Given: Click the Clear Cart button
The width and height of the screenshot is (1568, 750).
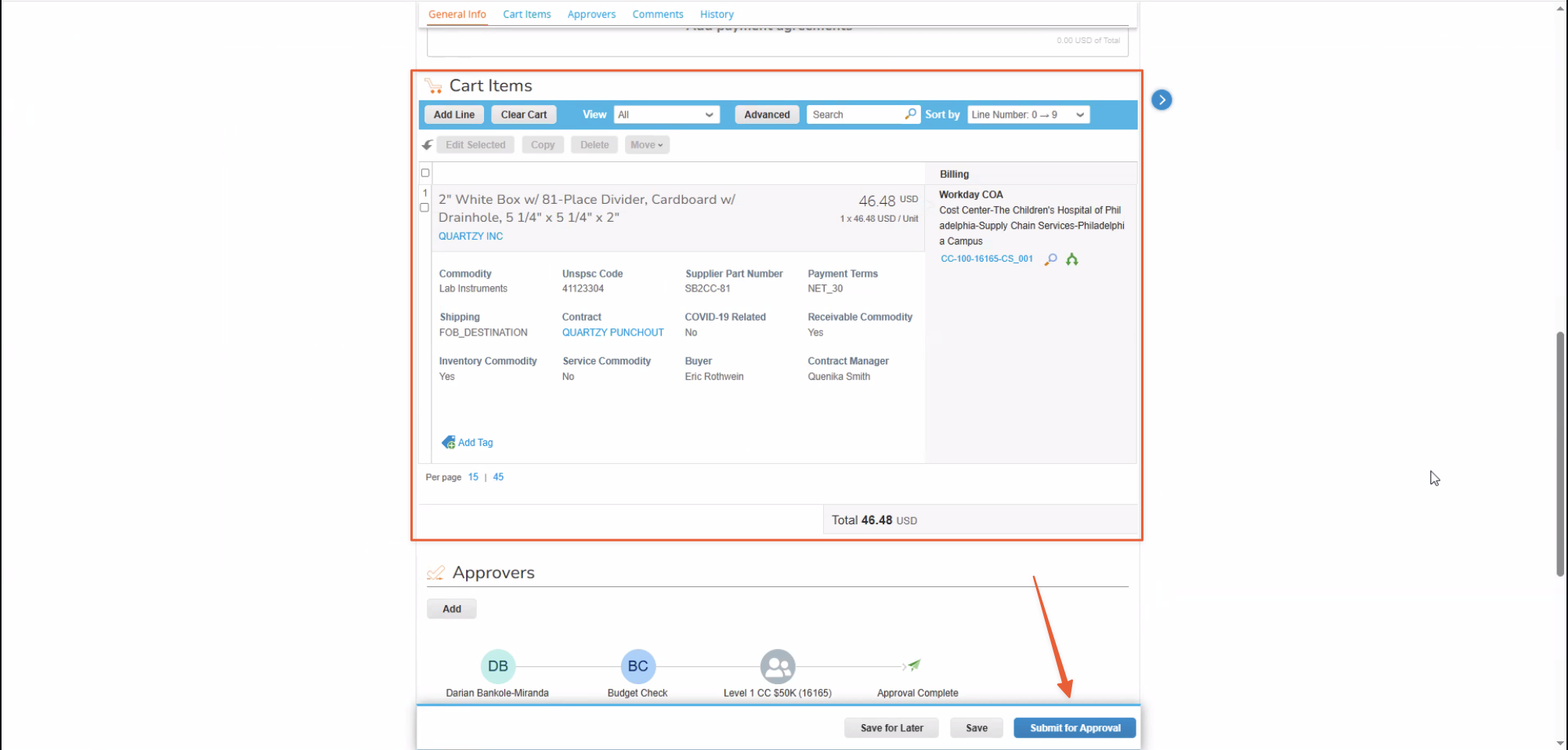Looking at the screenshot, I should tap(524, 114).
